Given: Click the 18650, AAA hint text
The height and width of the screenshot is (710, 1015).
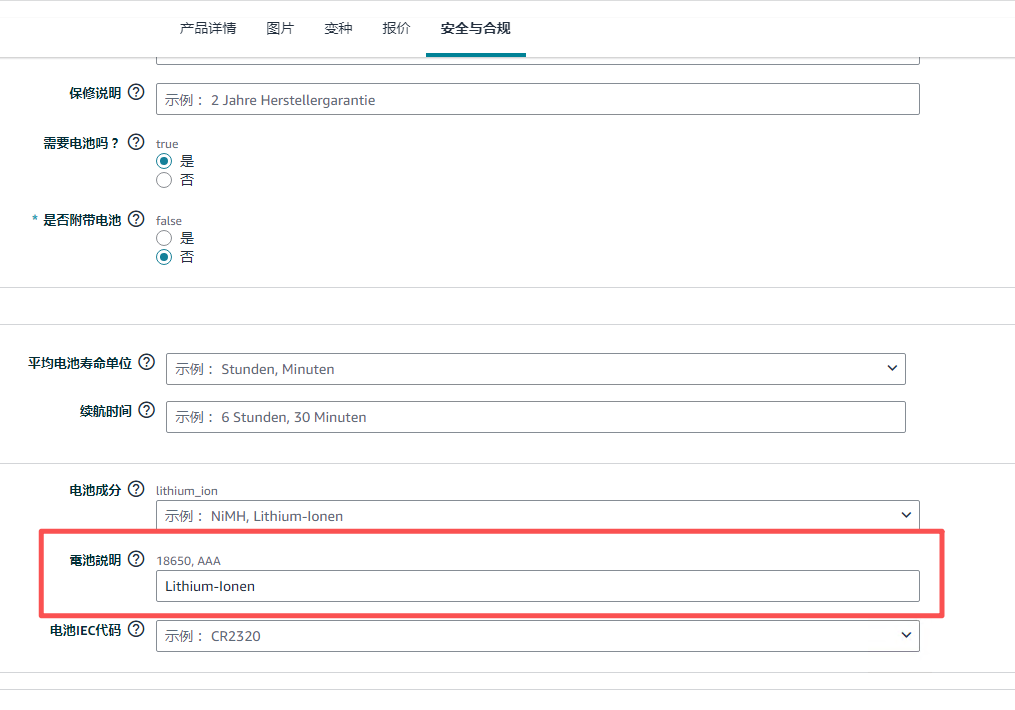Looking at the screenshot, I should [188, 560].
